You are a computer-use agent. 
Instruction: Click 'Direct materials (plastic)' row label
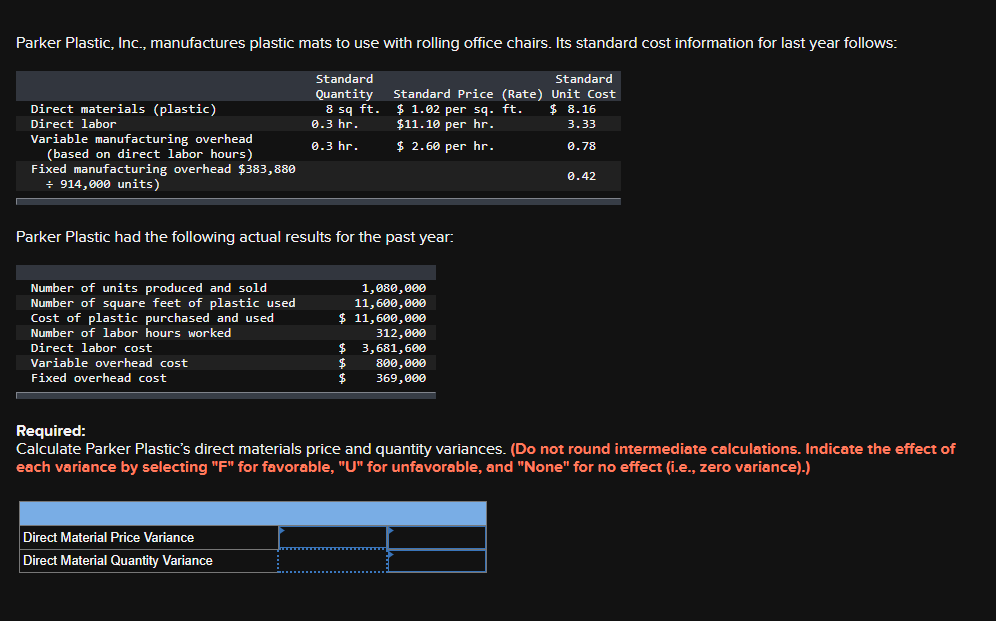(x=124, y=109)
